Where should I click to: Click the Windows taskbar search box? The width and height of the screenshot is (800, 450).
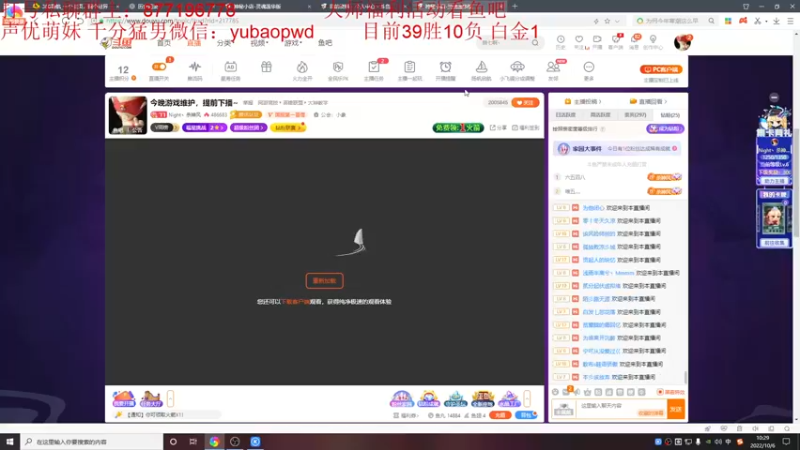[92, 441]
